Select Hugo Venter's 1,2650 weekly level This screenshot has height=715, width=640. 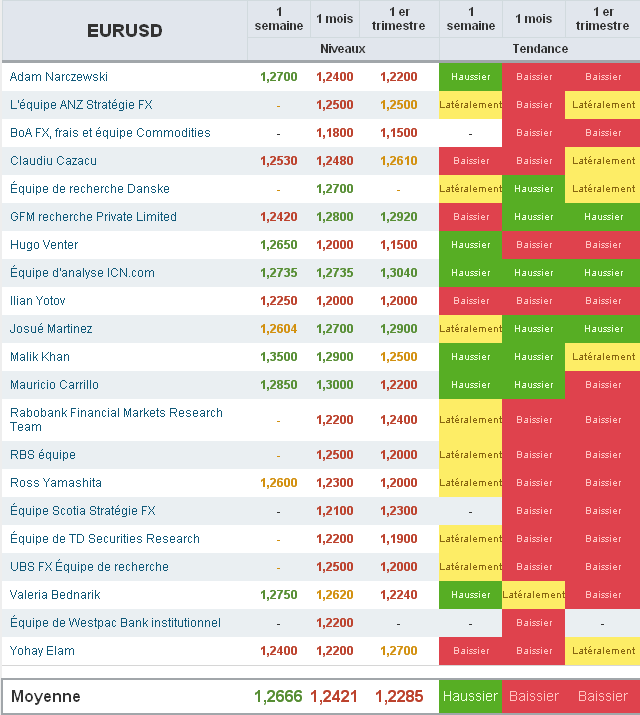279,244
